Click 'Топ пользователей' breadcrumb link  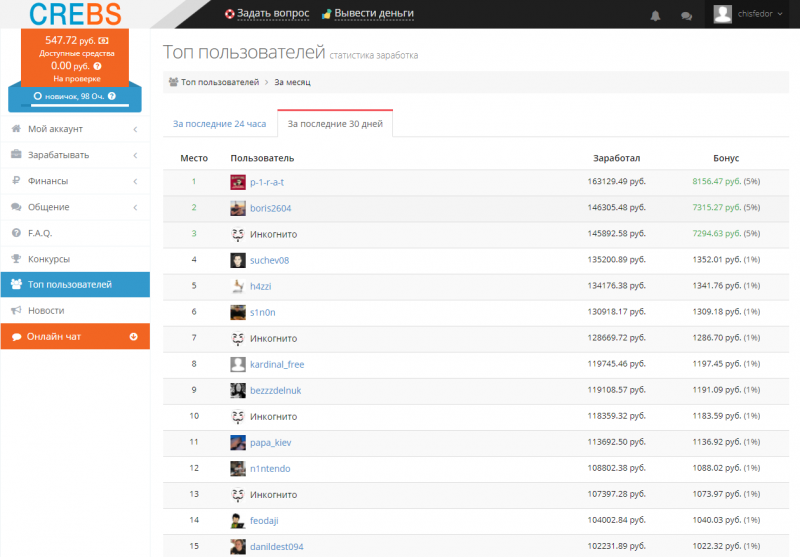(x=220, y=82)
